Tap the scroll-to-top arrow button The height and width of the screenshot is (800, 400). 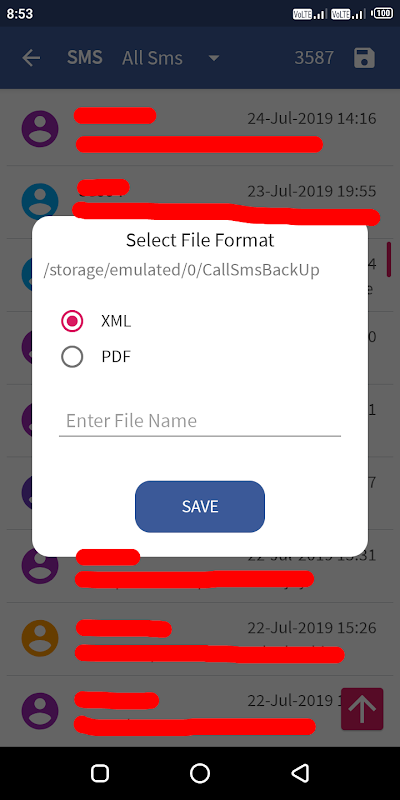pyautogui.click(x=362, y=709)
